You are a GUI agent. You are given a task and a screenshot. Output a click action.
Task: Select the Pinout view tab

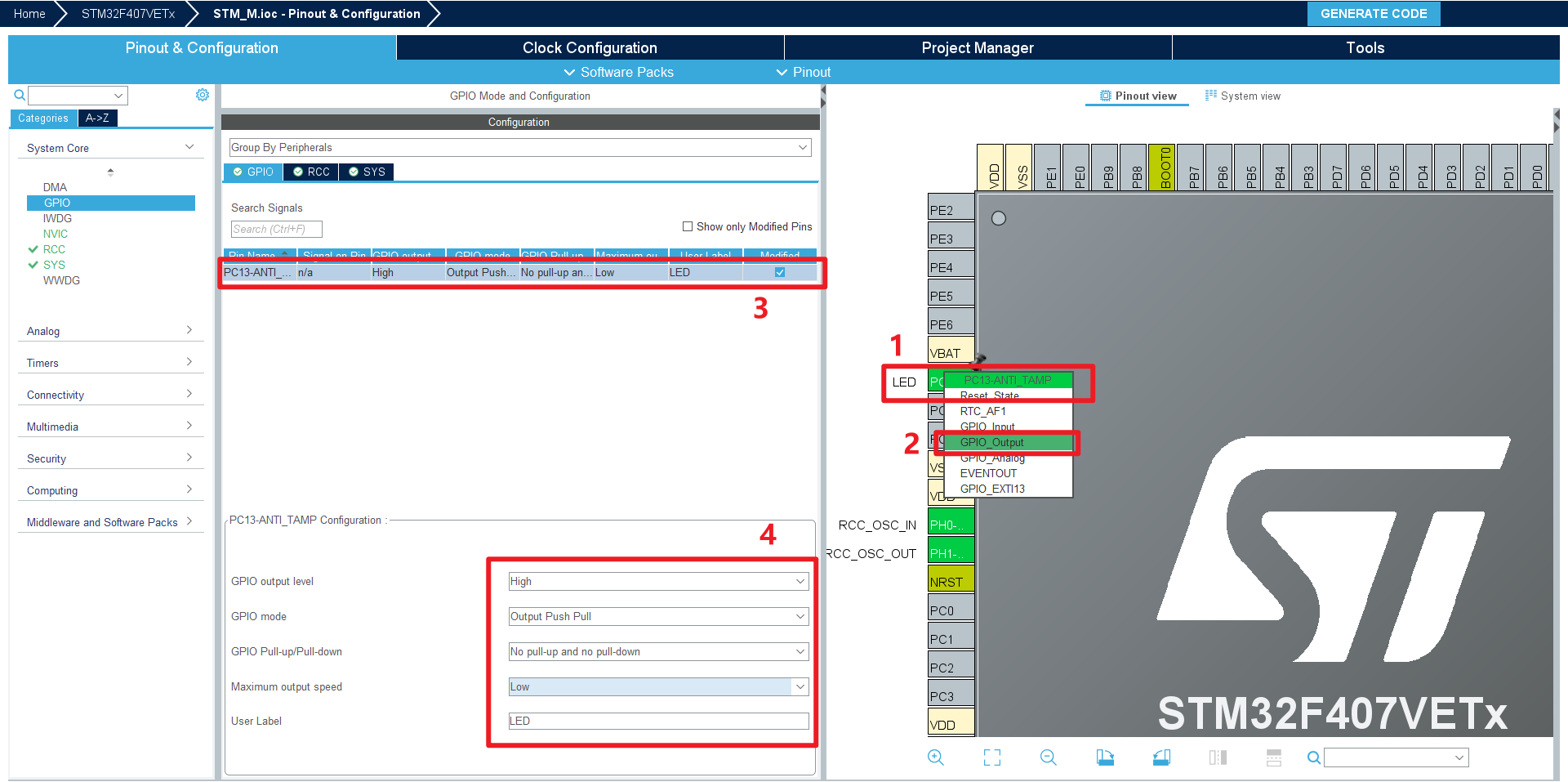point(1138,96)
